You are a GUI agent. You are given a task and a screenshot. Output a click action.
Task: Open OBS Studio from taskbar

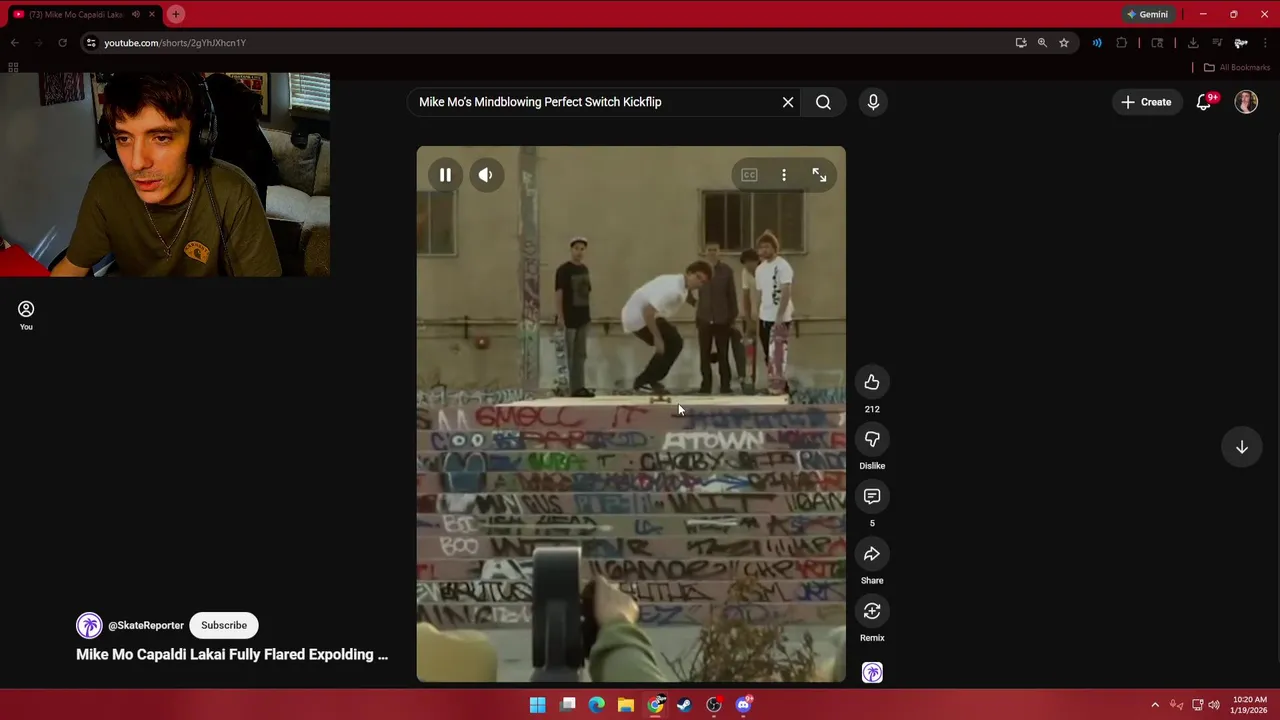714,705
